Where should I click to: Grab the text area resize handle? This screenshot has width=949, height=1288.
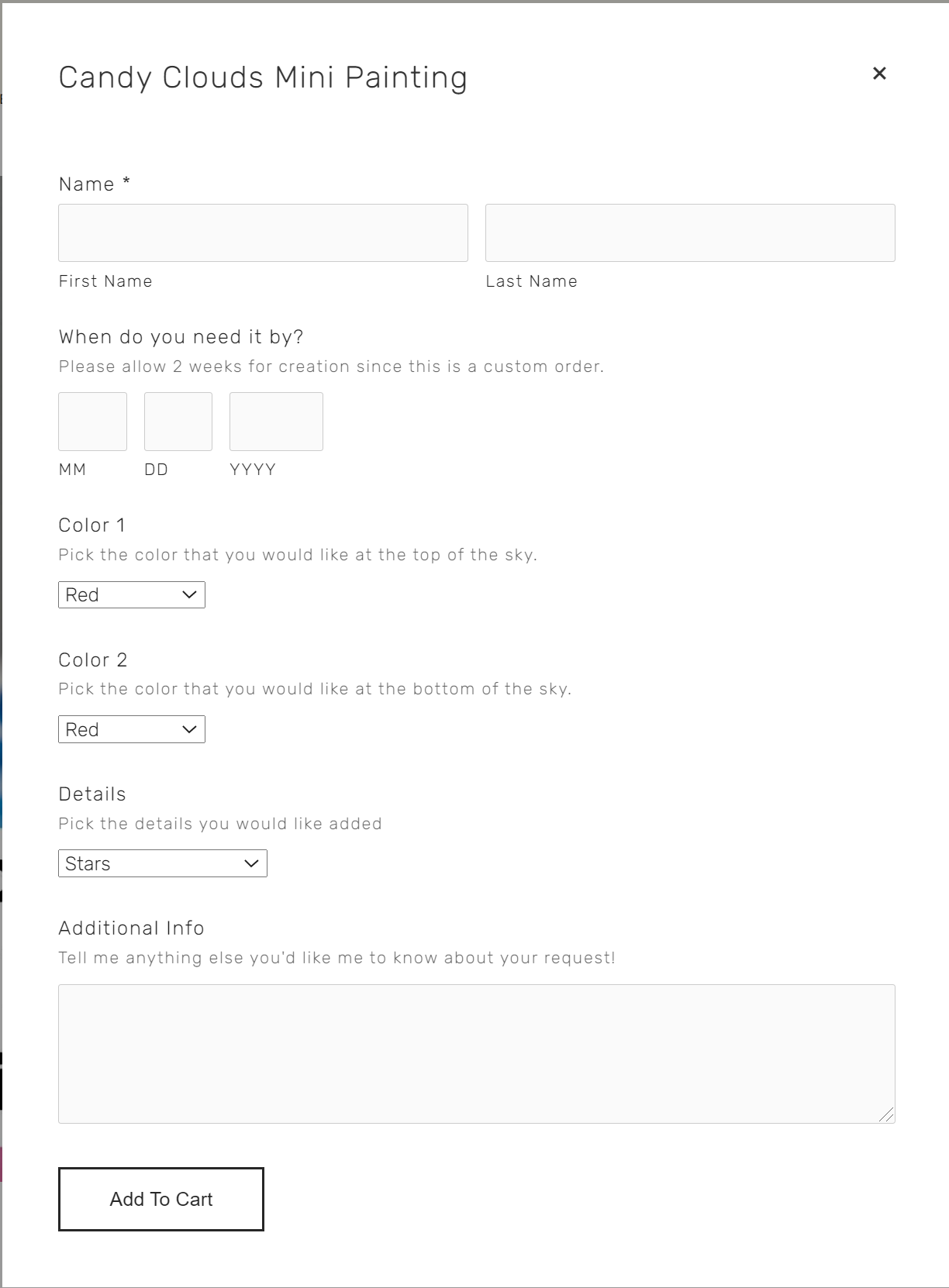[887, 1115]
